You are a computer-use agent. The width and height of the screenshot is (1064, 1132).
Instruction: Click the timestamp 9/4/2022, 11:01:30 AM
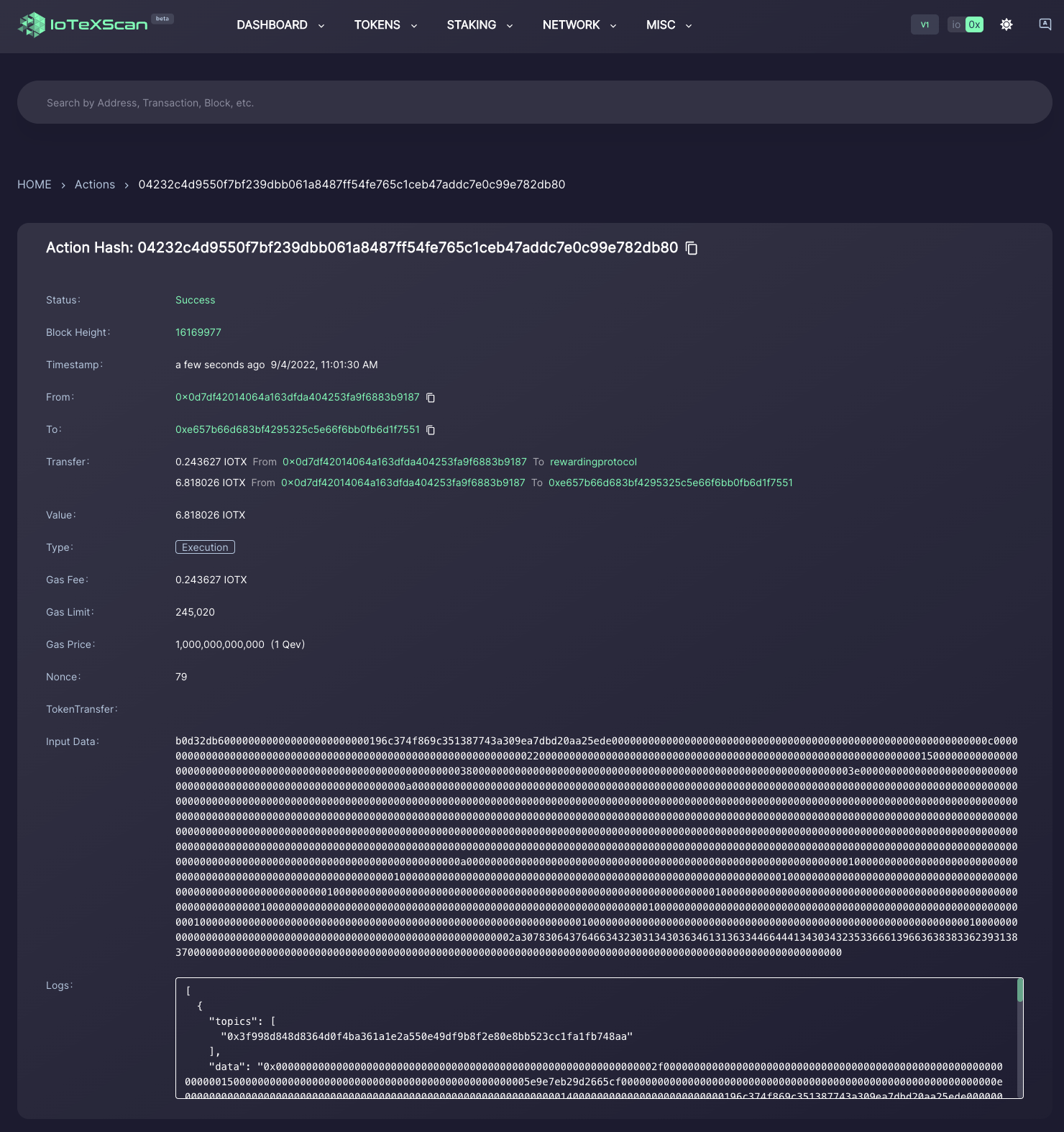tap(324, 365)
